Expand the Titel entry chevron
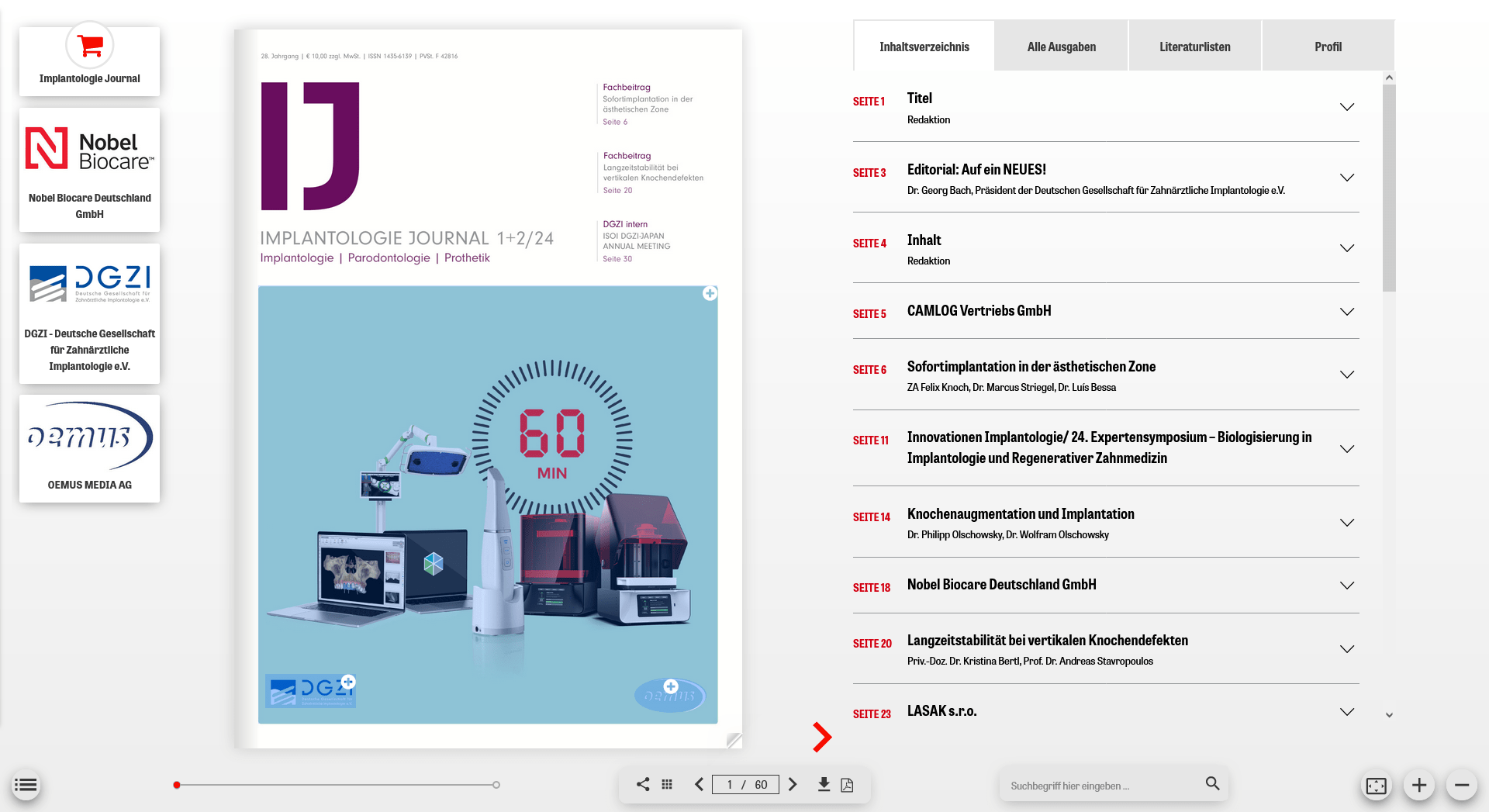The height and width of the screenshot is (812, 1489). coord(1347,107)
